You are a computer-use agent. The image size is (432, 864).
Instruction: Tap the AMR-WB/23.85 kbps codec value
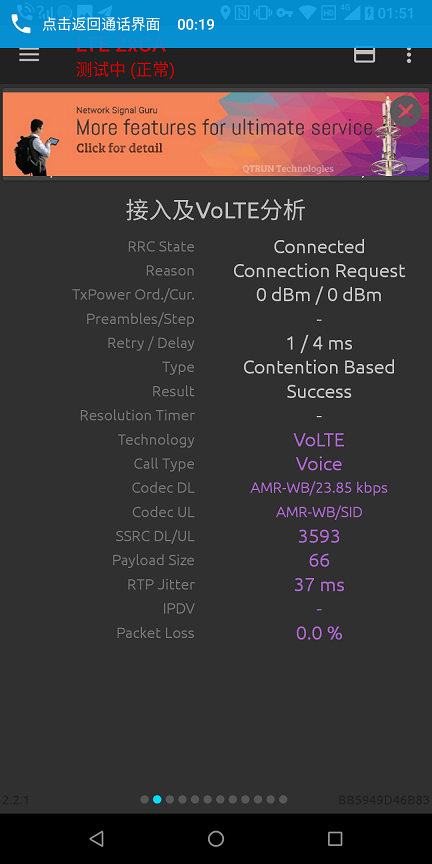[319, 488]
